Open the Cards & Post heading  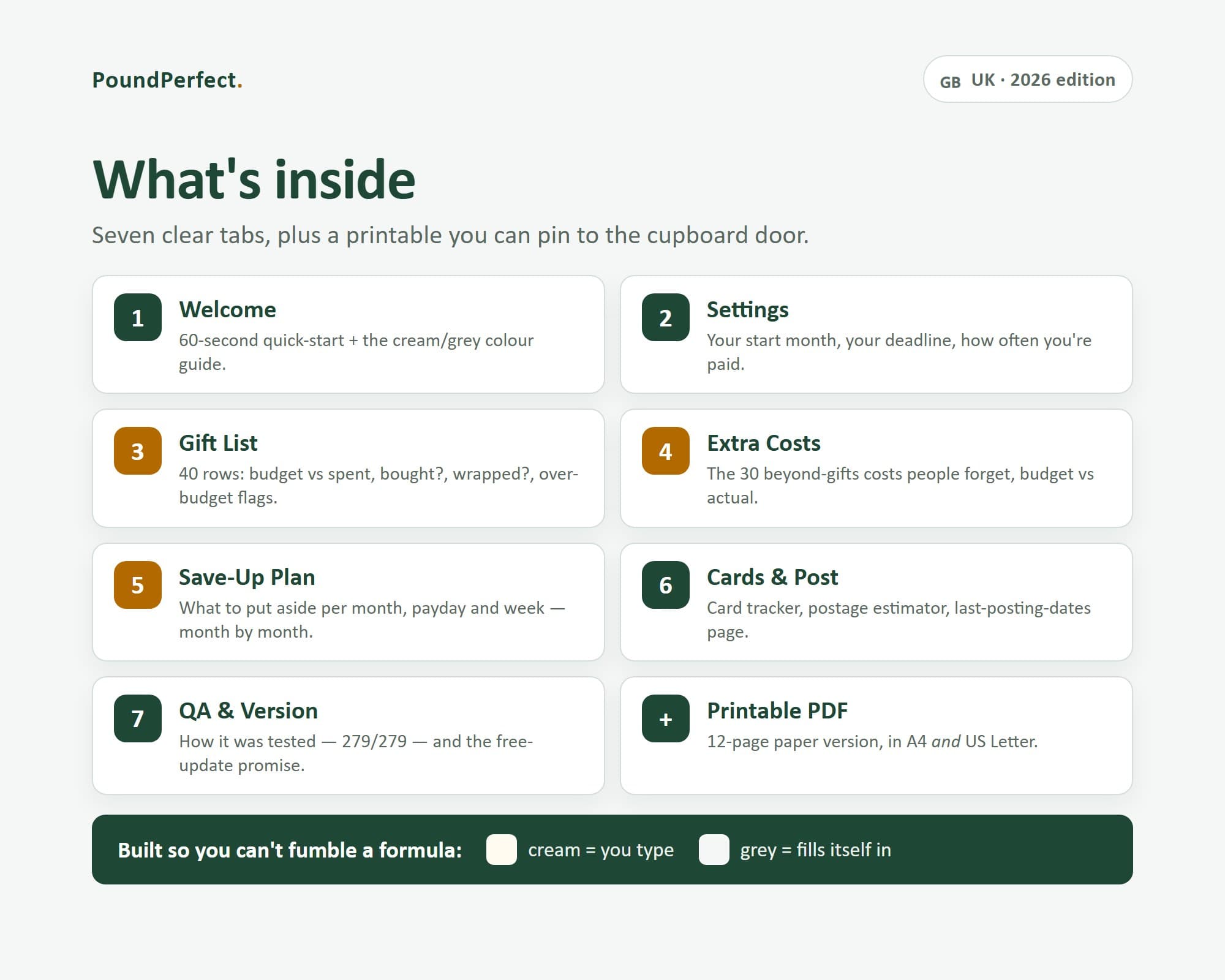772,577
